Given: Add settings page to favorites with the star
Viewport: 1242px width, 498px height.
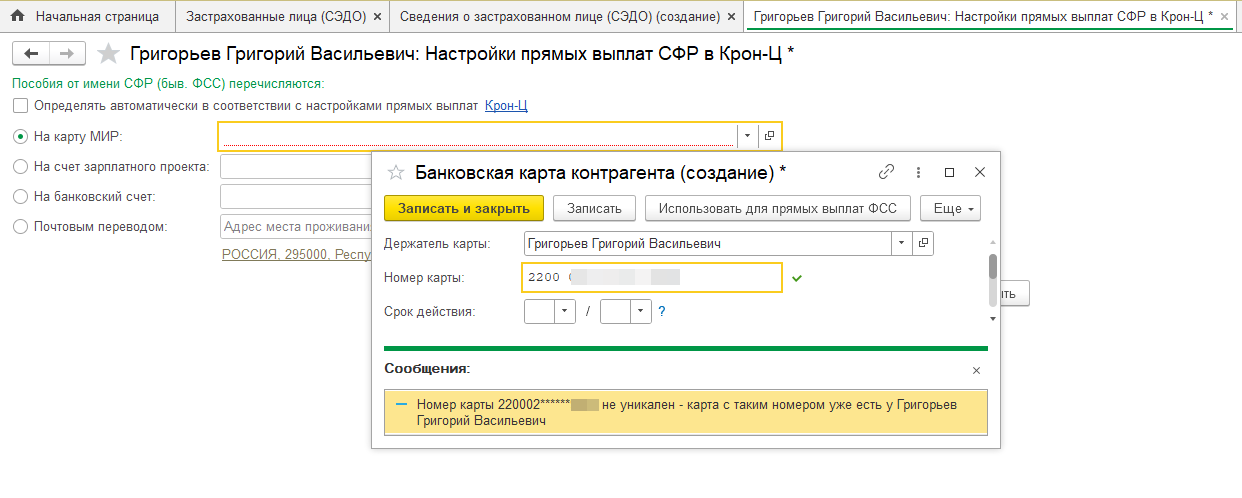Looking at the screenshot, I should pyautogui.click(x=110, y=55).
